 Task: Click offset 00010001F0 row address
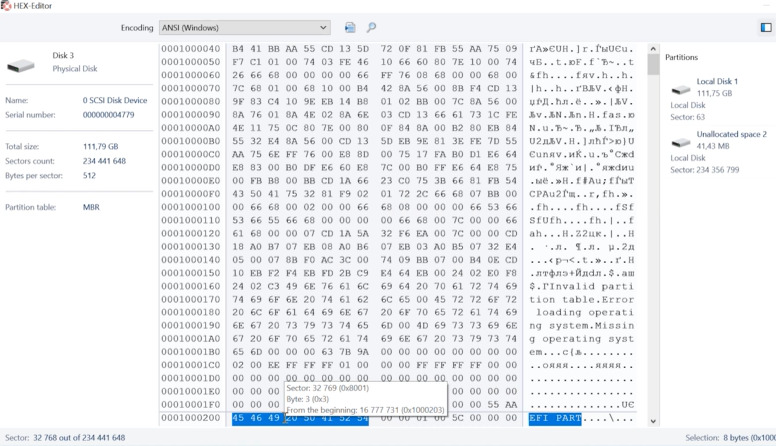191,404
